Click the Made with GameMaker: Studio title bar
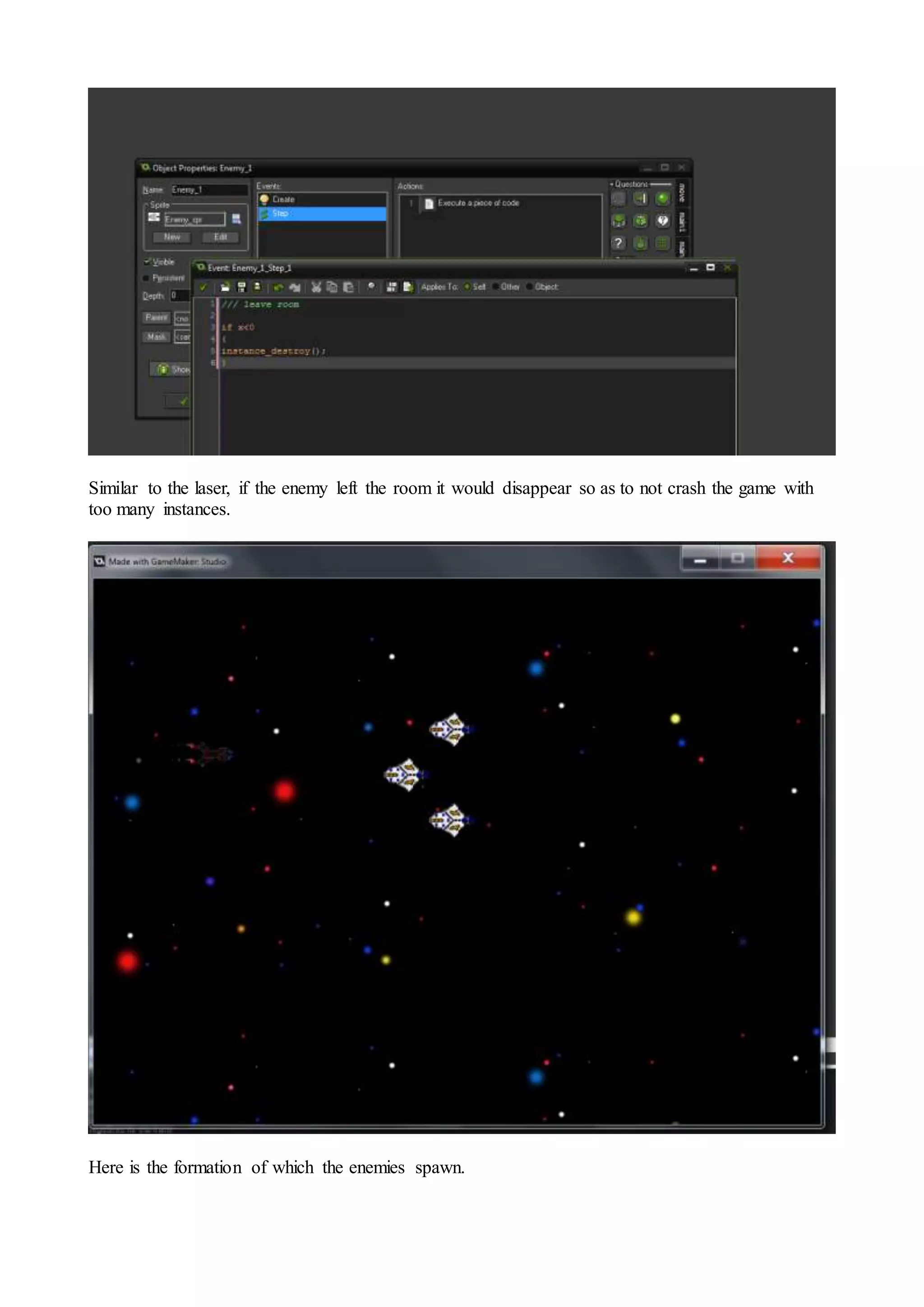The width and height of the screenshot is (924, 1307). point(168,562)
